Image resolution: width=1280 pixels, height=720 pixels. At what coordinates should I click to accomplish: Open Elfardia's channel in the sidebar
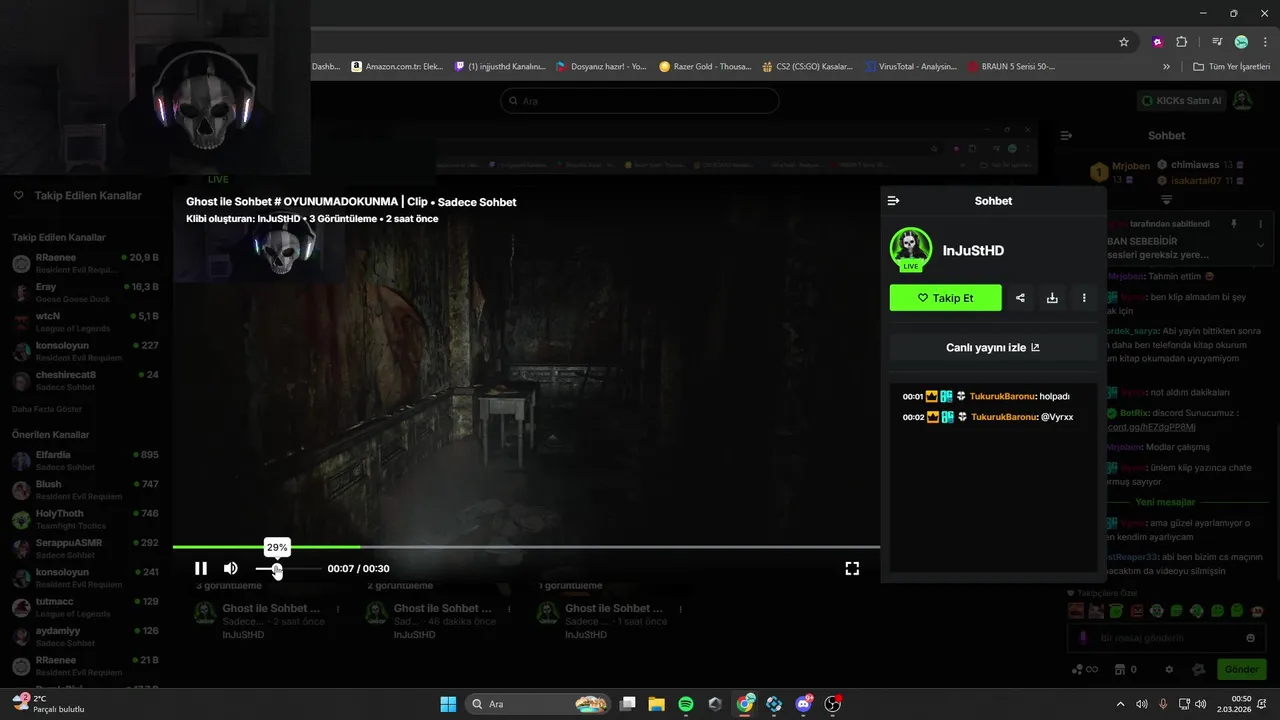tap(85, 460)
